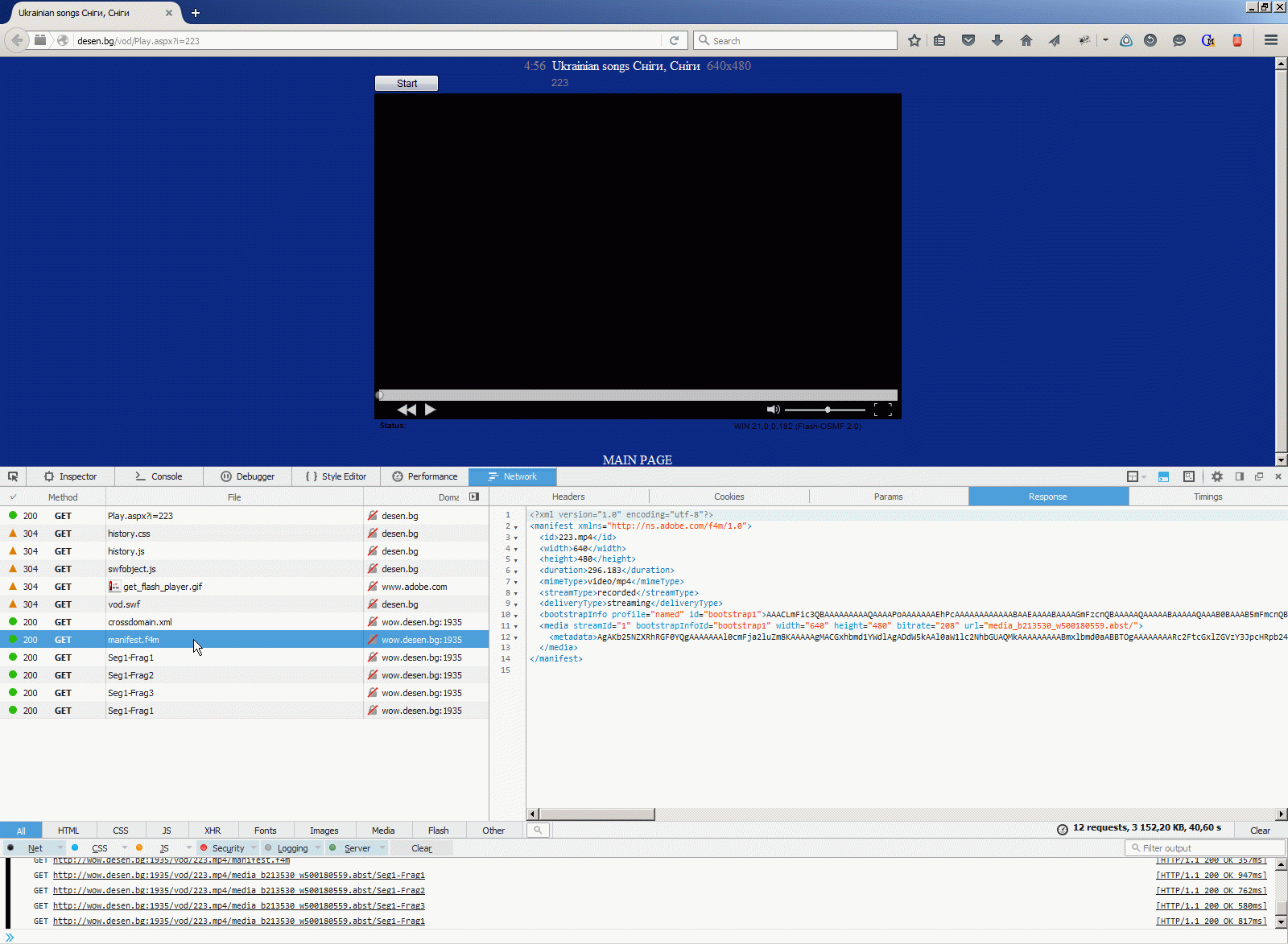Expand the JS filter dropdown arrow
The width and height of the screenshot is (1288, 944).
(188, 847)
